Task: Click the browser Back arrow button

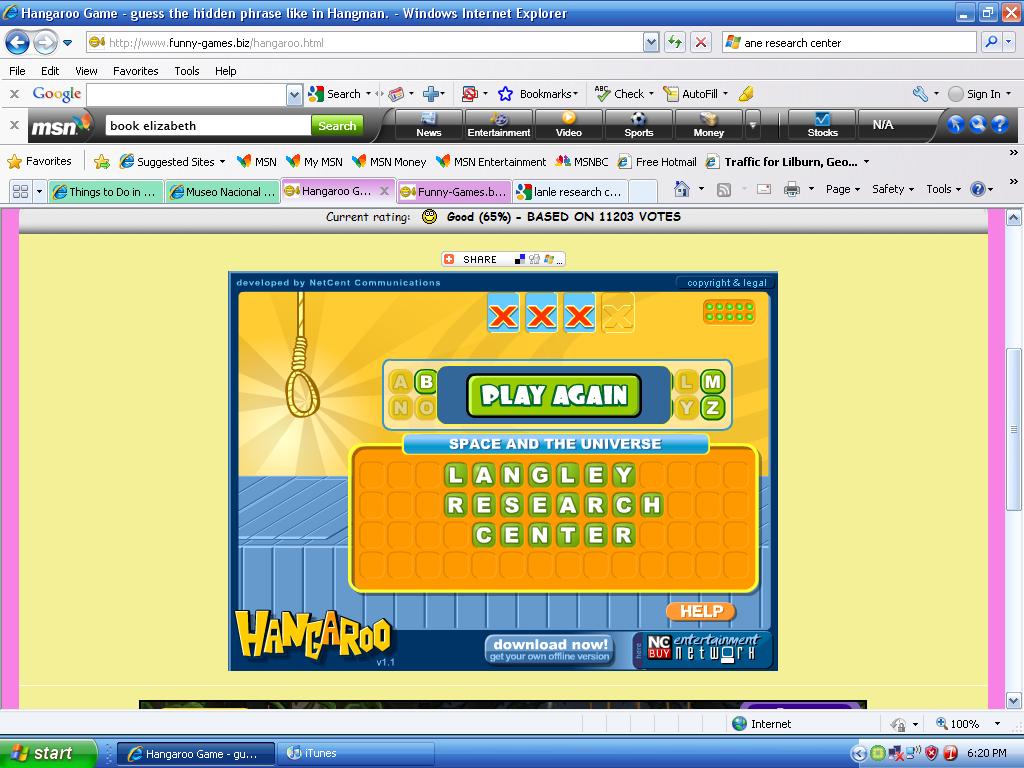Action: (17, 43)
